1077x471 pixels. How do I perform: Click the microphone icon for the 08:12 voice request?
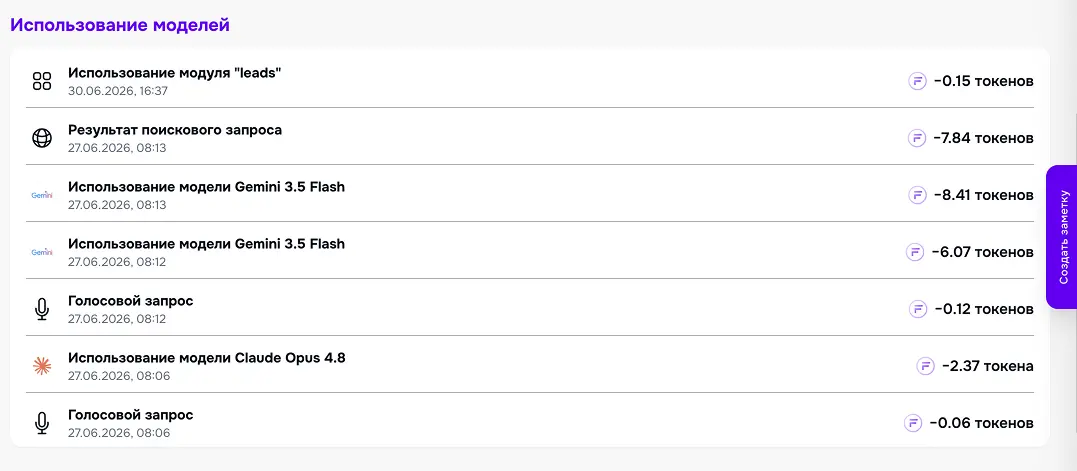pyautogui.click(x=42, y=309)
